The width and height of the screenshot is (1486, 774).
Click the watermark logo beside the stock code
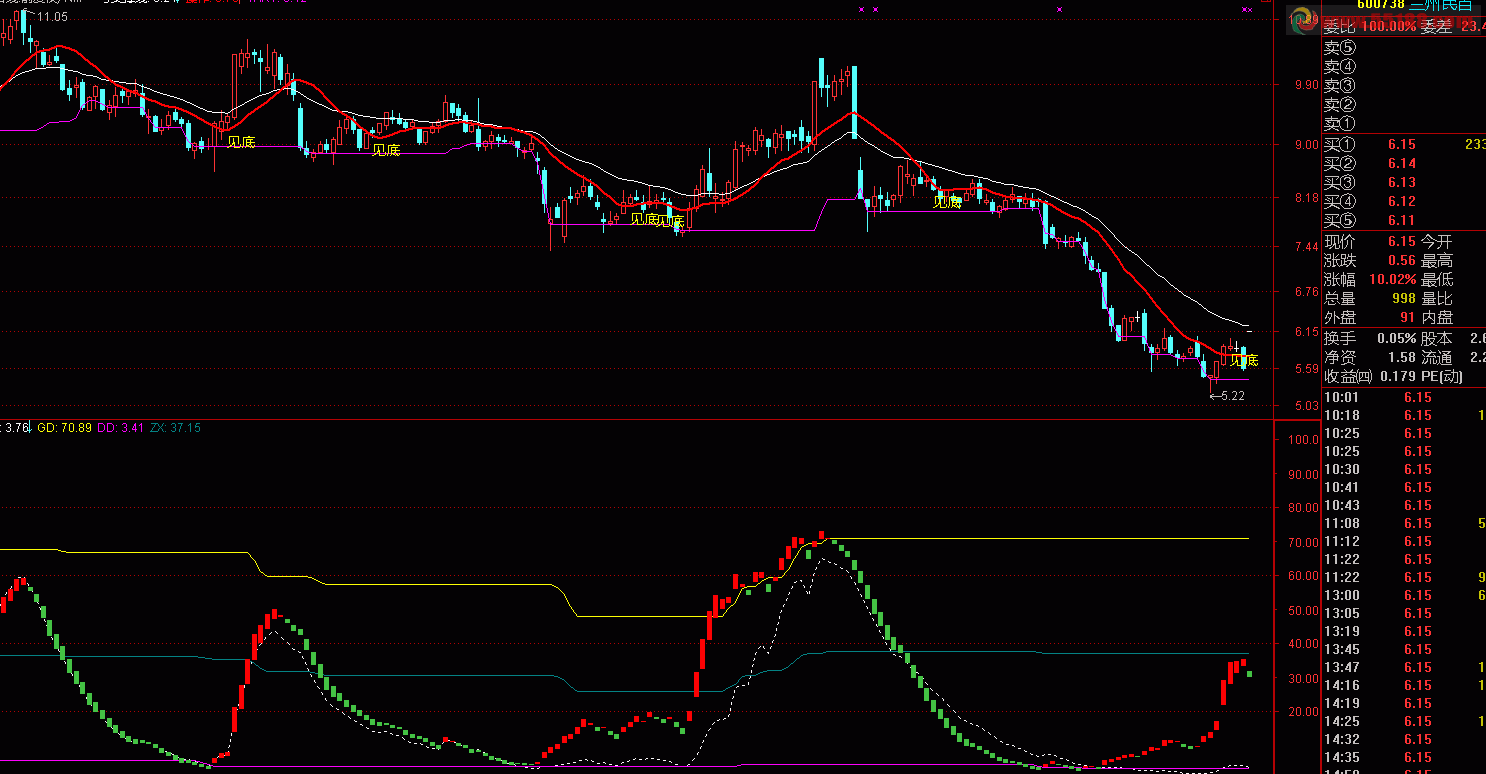(x=1302, y=18)
